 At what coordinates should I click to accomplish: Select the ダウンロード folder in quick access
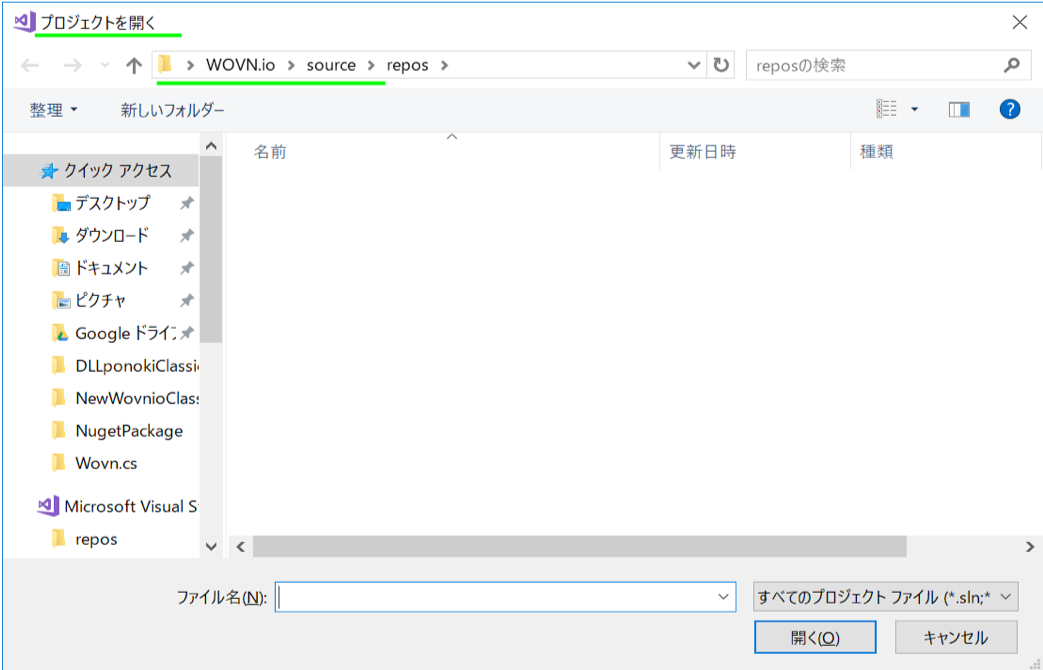coord(111,236)
